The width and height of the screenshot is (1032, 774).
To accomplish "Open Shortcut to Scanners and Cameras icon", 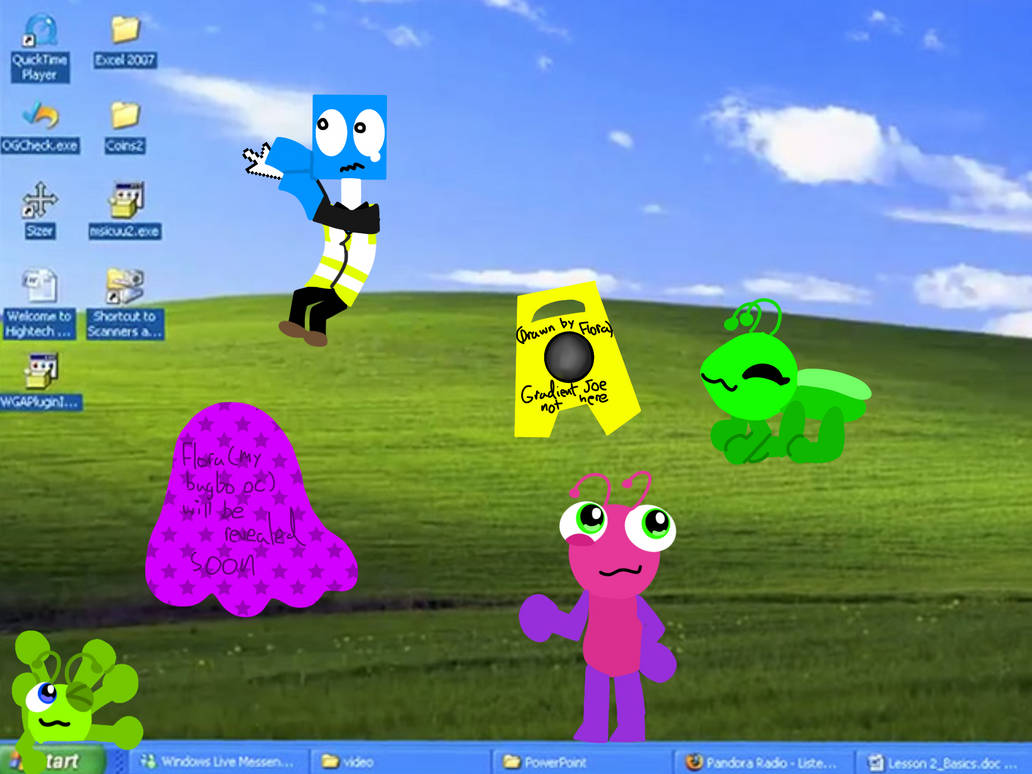I will tap(125, 303).
